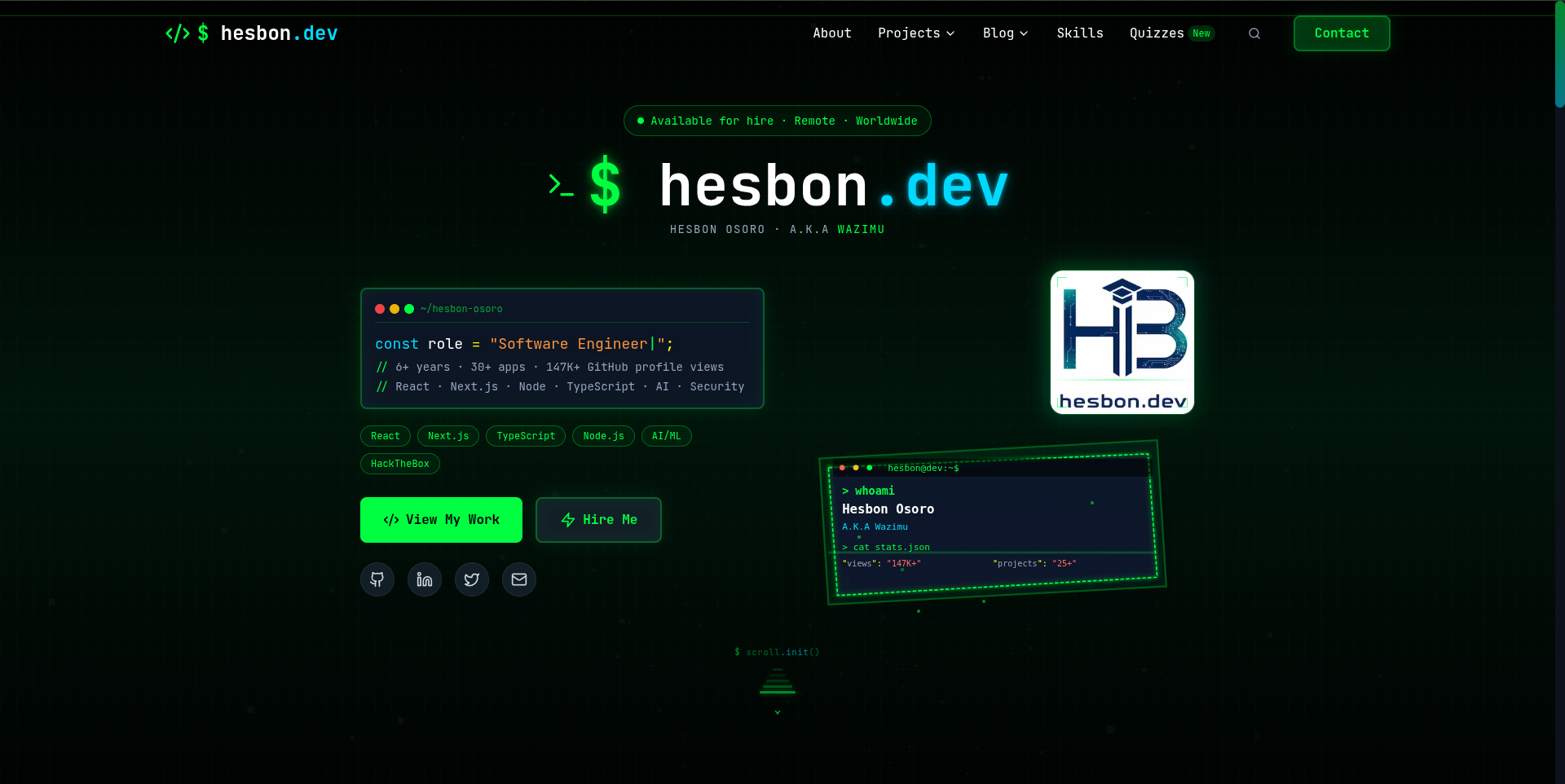
Task: Go to the About page
Action: tap(832, 33)
